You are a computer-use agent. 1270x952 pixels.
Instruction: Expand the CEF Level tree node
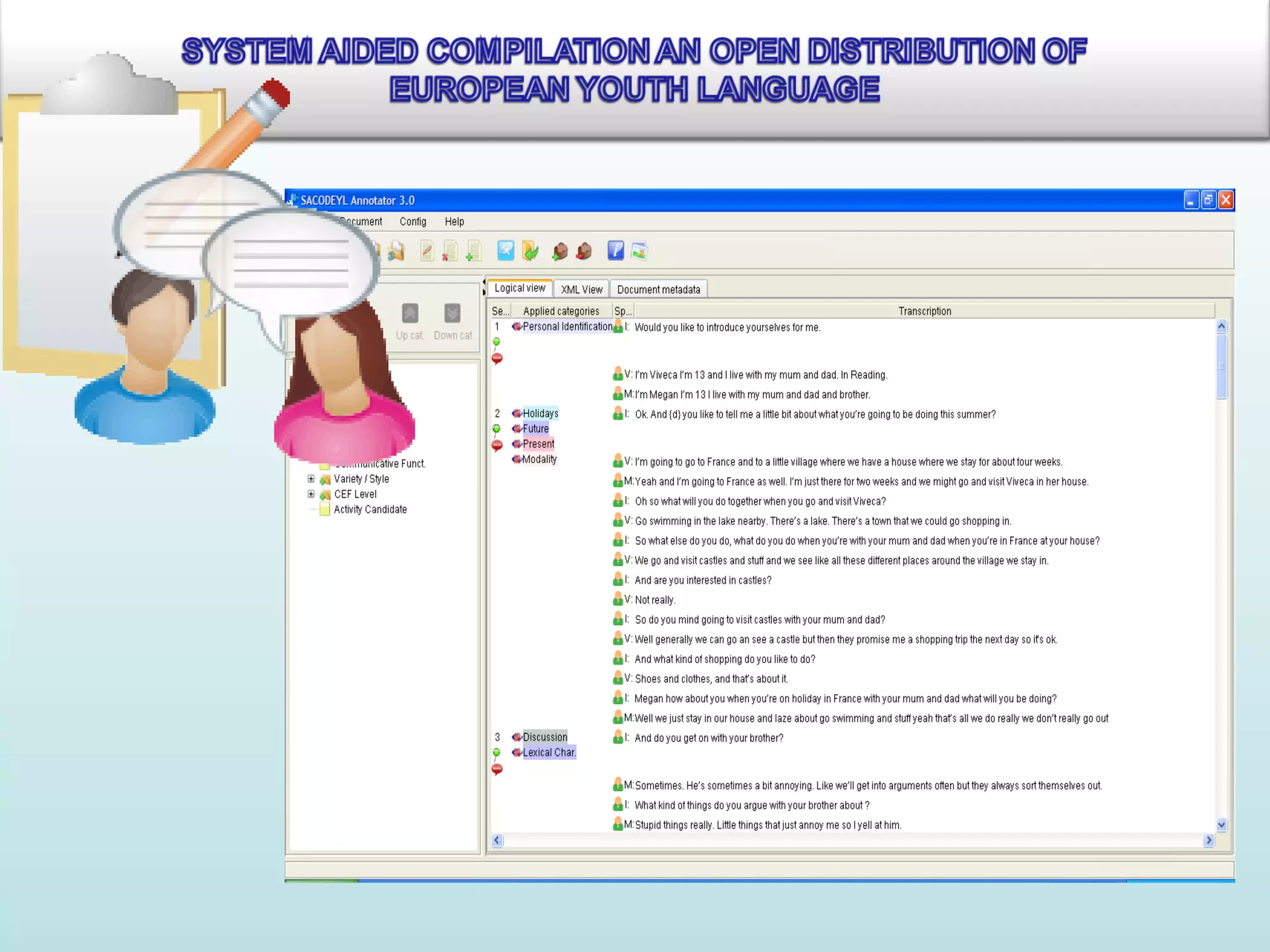(x=311, y=494)
